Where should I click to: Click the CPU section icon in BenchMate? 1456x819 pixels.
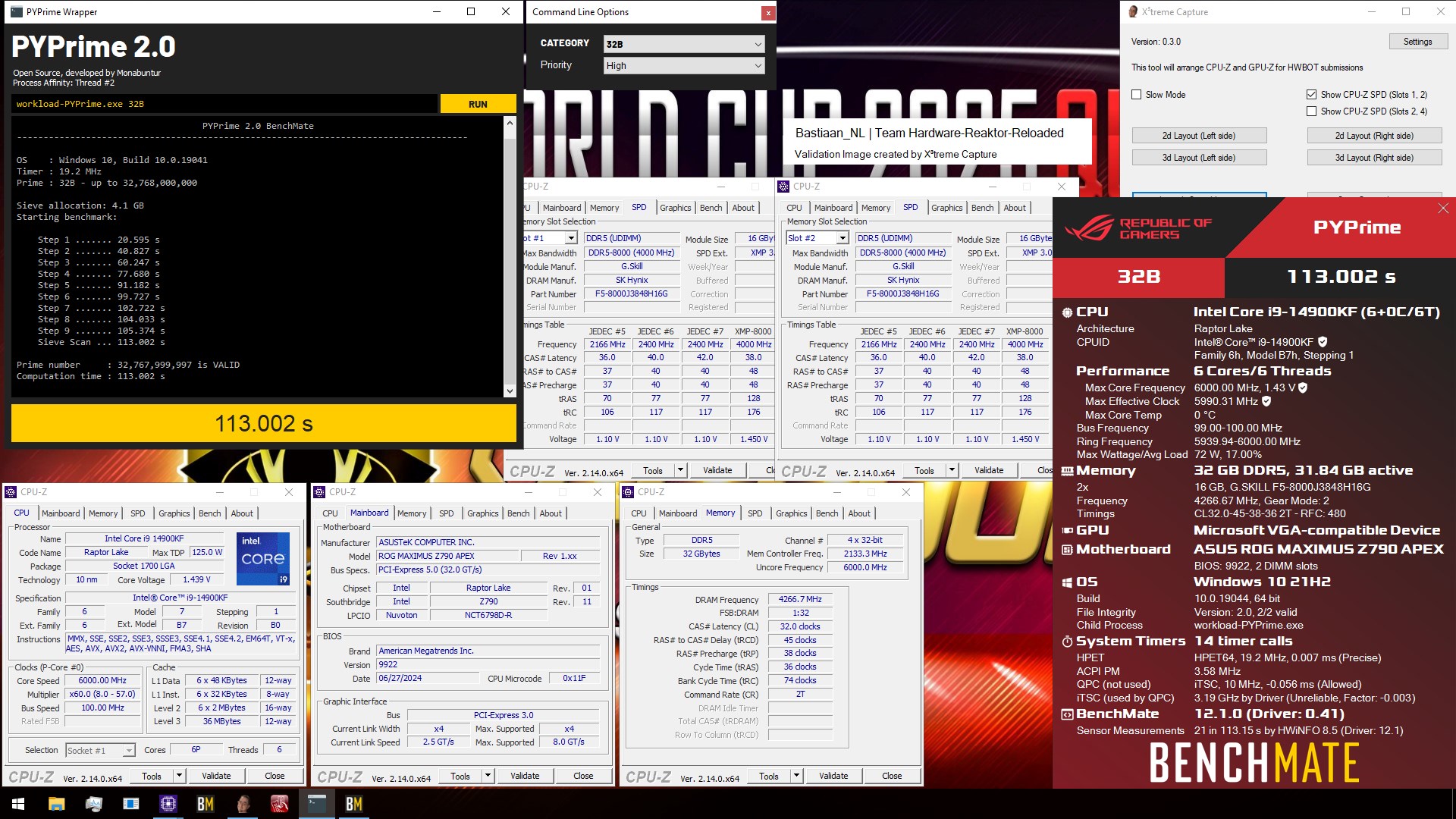pos(1067,312)
